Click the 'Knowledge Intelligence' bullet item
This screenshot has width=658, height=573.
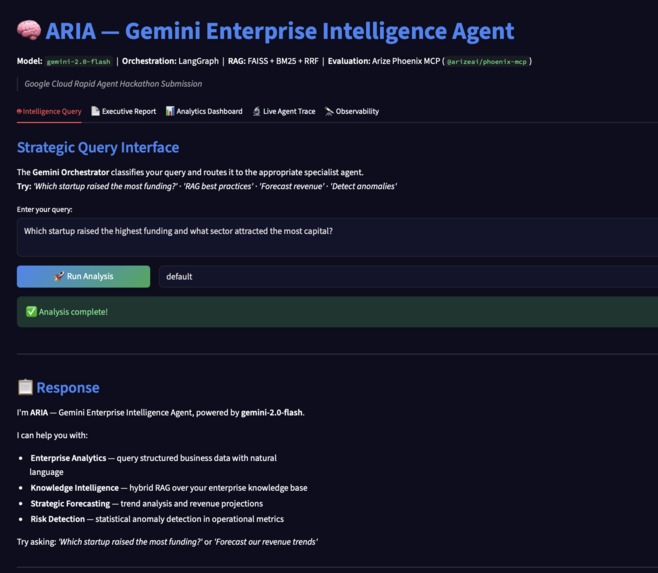pyautogui.click(x=169, y=488)
